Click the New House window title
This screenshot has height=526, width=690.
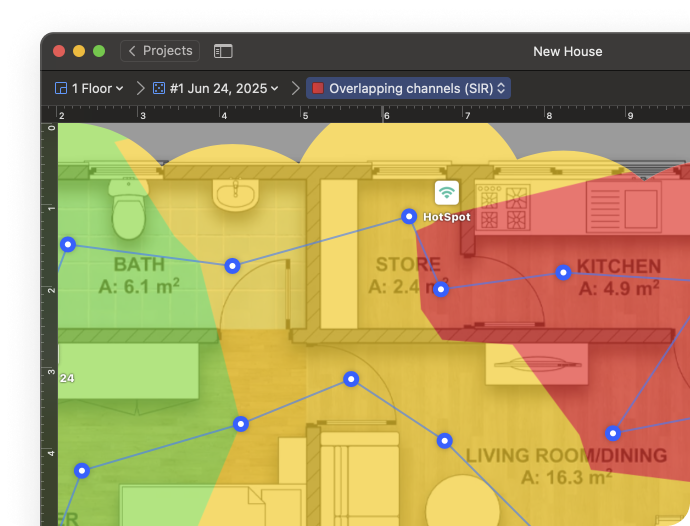pyautogui.click(x=568, y=51)
